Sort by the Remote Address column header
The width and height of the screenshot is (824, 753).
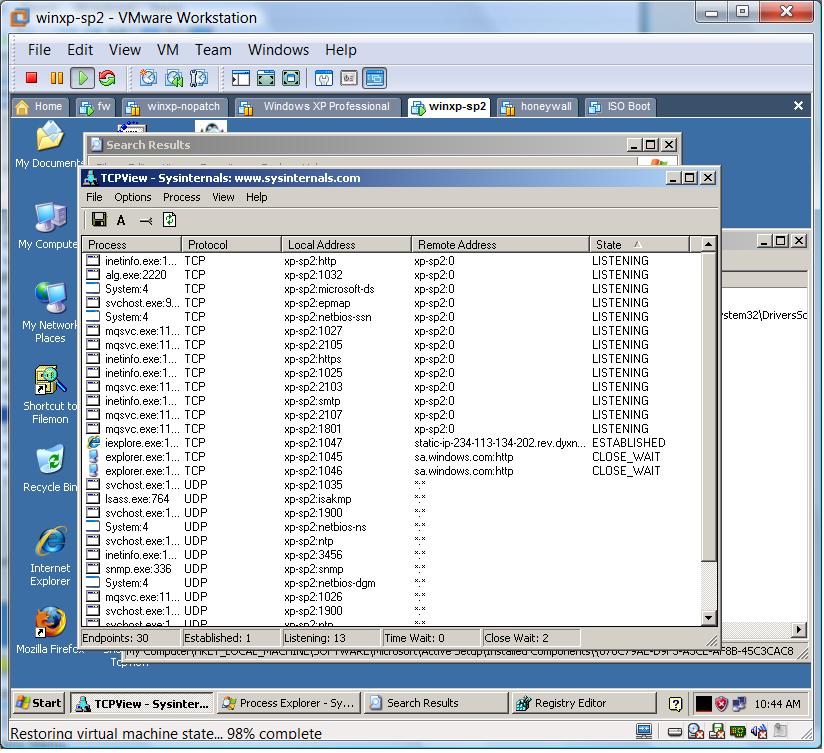pos(500,244)
